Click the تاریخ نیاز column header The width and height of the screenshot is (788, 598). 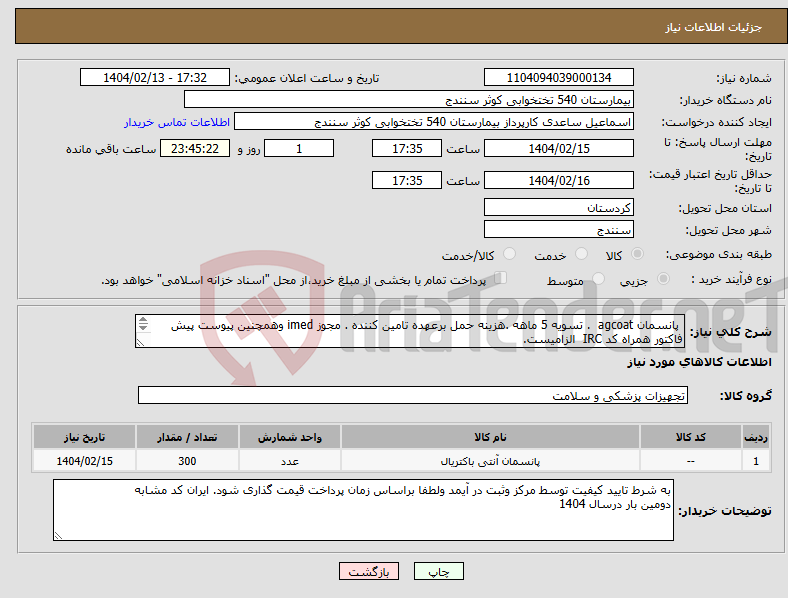pos(84,437)
